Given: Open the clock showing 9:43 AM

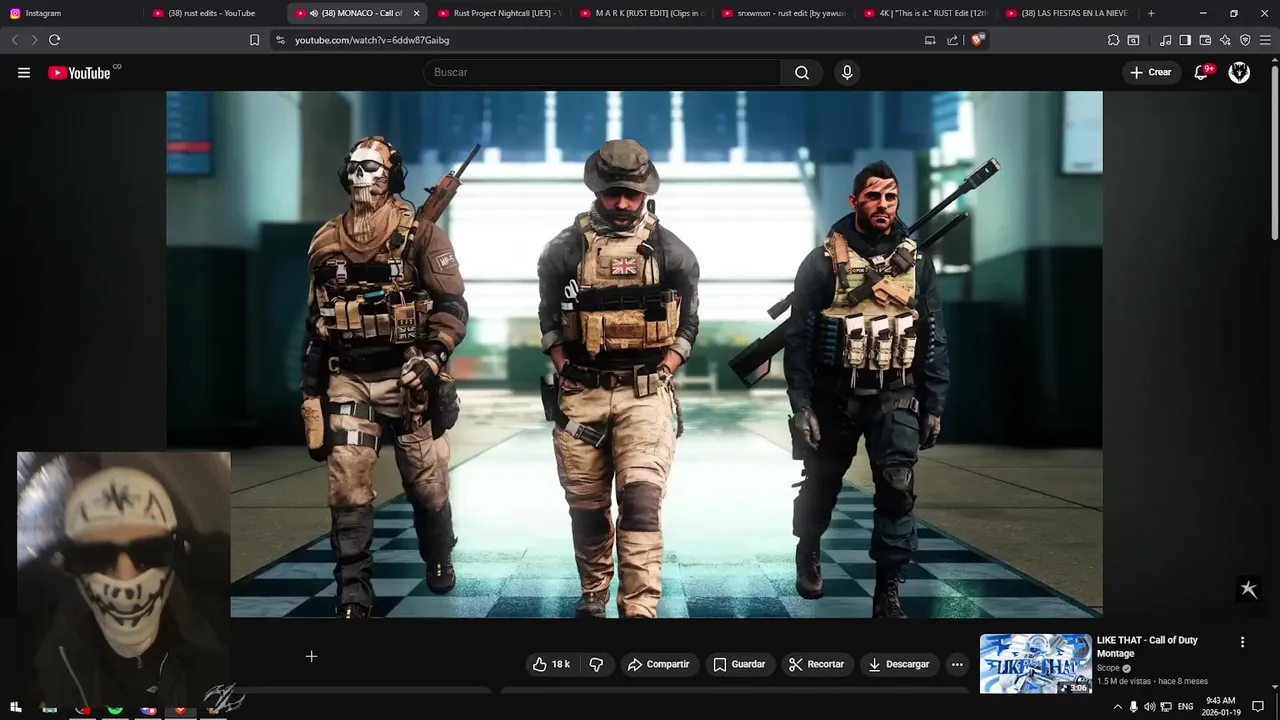Looking at the screenshot, I should (1221, 707).
